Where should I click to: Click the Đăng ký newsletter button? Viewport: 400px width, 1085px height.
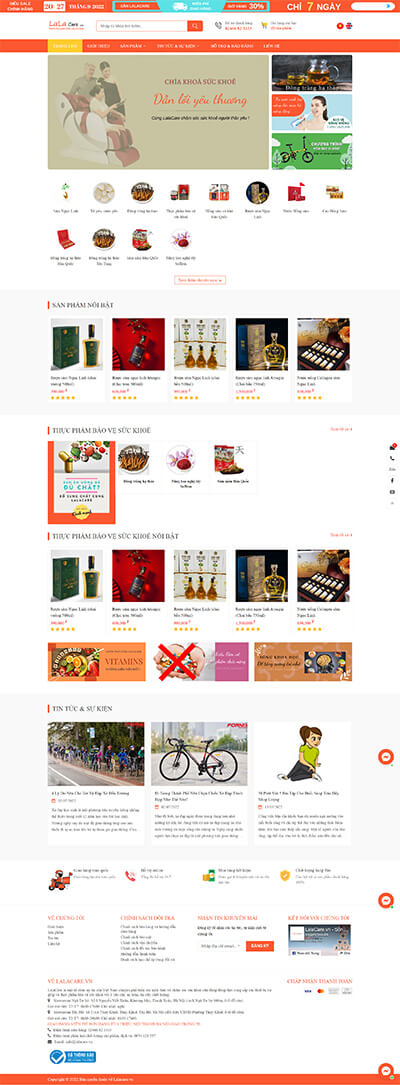click(x=259, y=946)
